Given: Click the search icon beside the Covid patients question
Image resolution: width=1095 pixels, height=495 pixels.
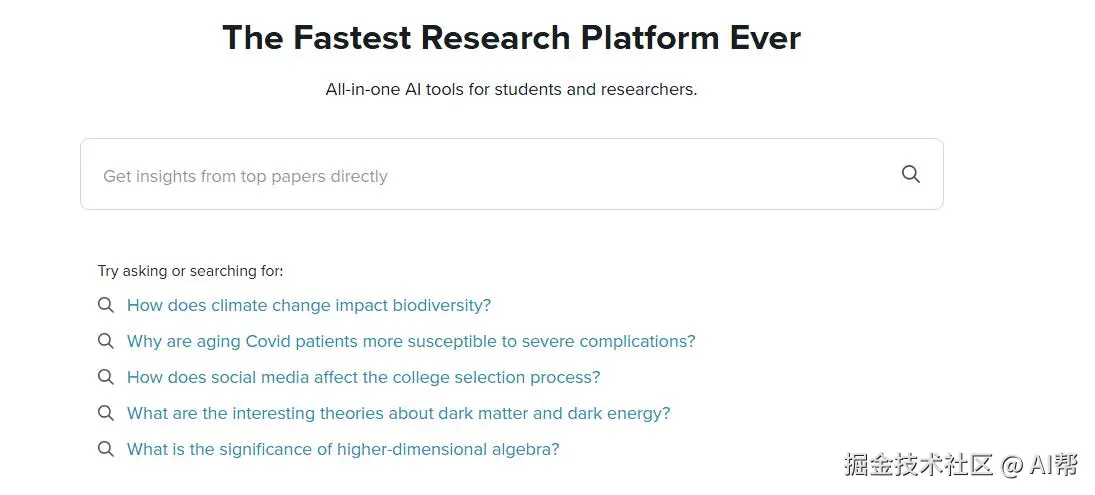Looking at the screenshot, I should point(105,341).
